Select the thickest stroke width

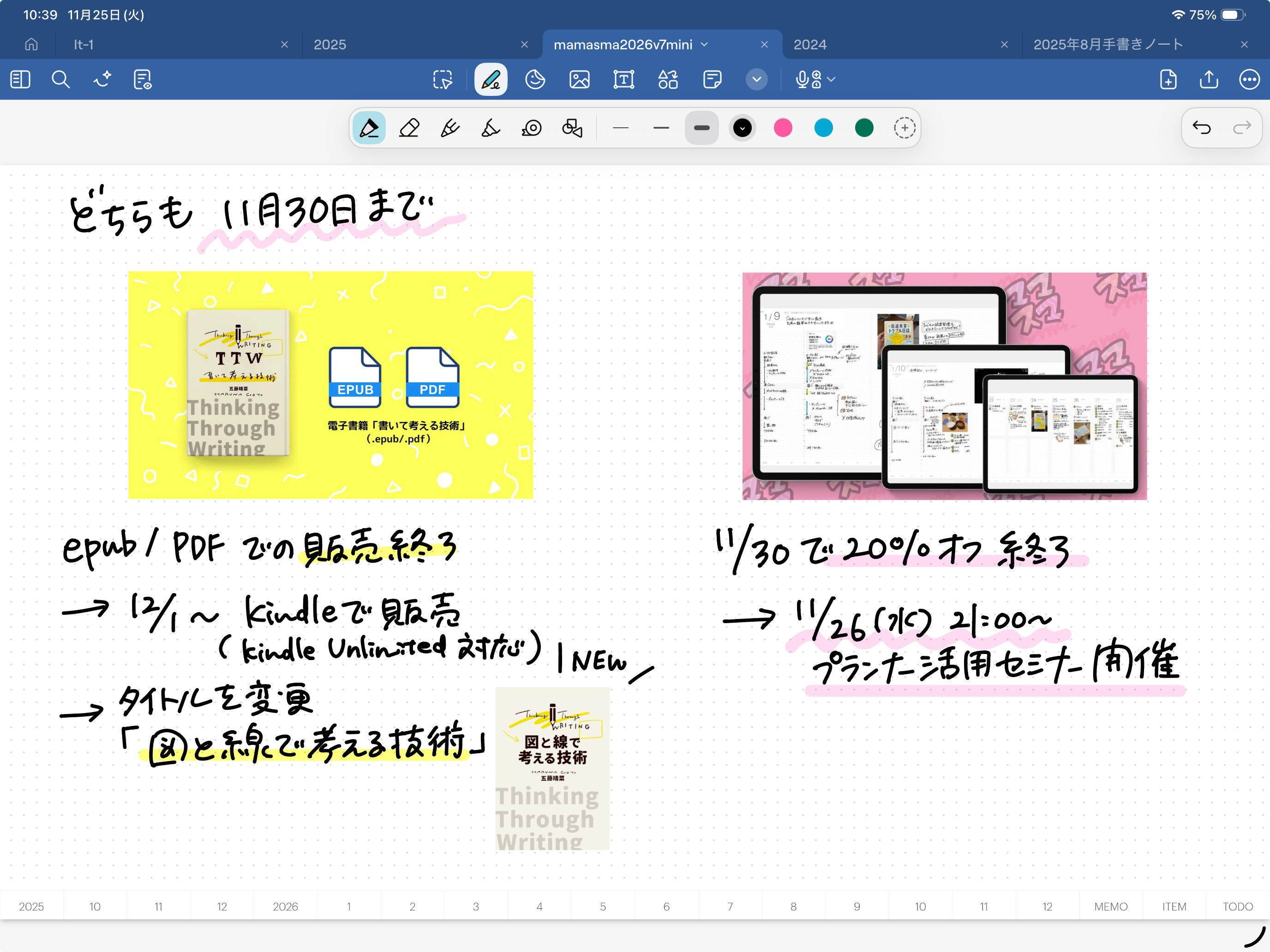coord(701,128)
